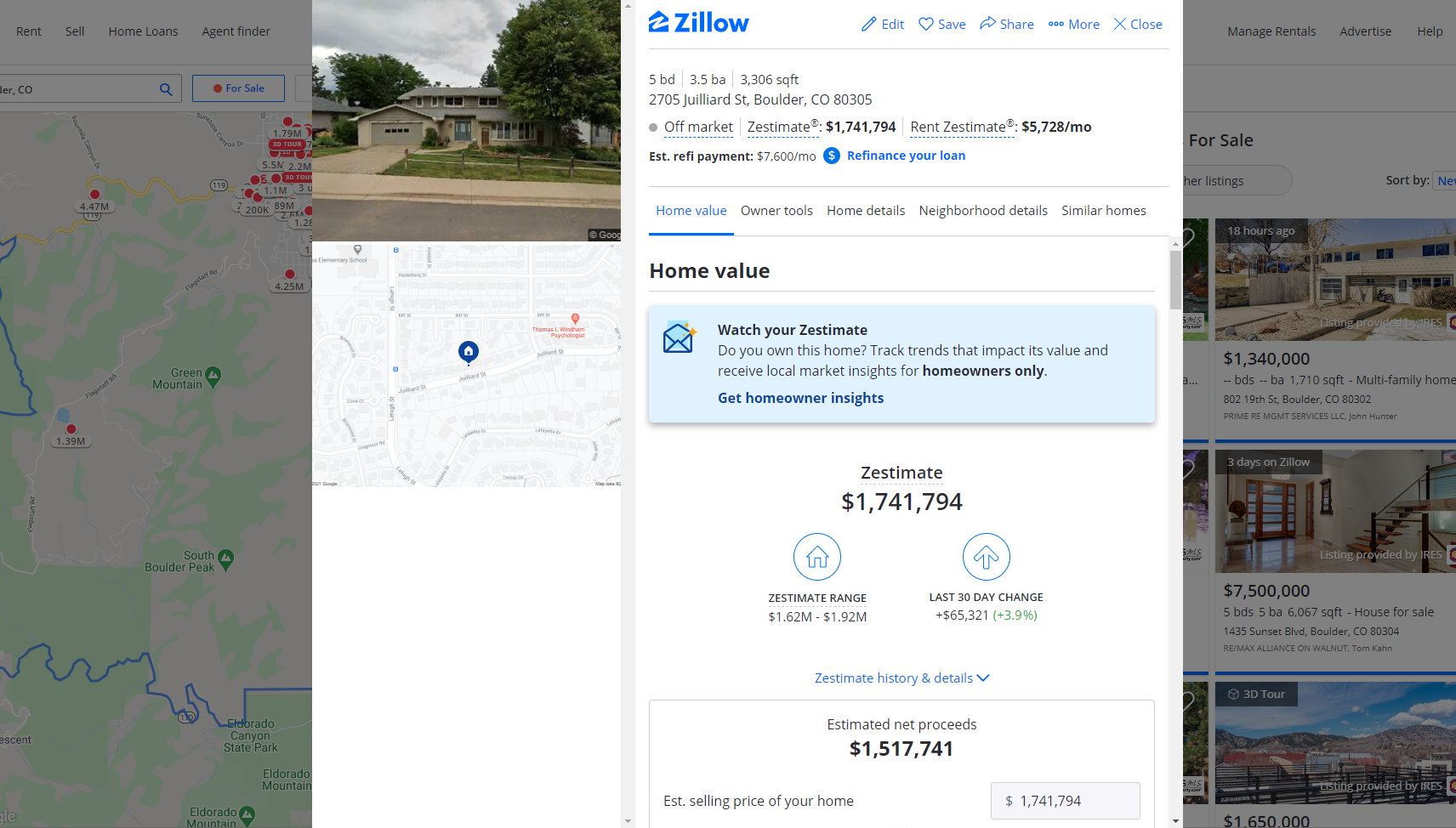1456x828 pixels.
Task: Click the blue home marker on the mini map
Action: 469,351
